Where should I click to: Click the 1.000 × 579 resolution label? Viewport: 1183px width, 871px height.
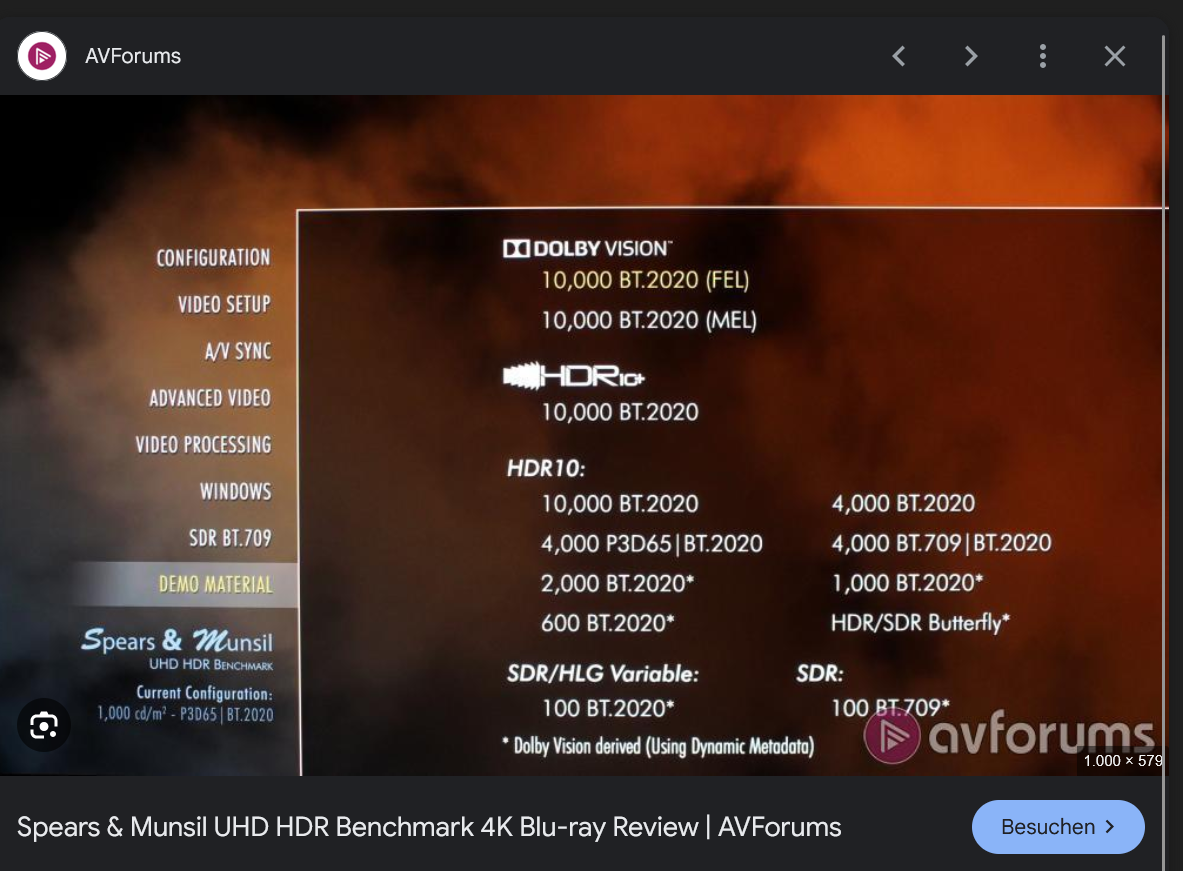point(1120,761)
